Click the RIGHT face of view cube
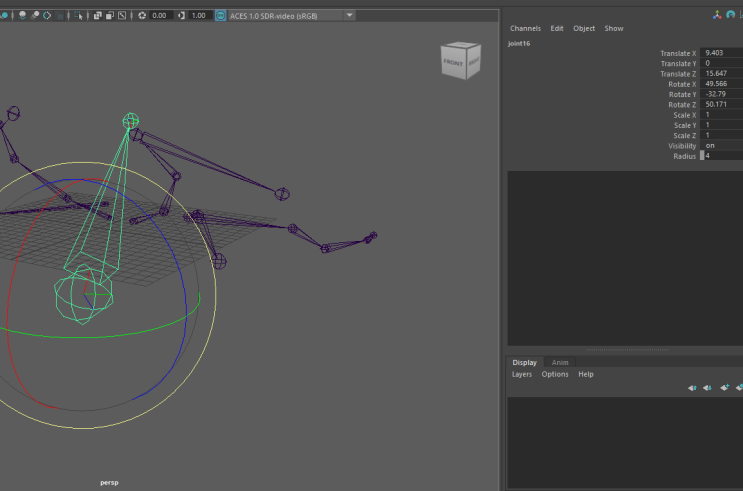This screenshot has width=743, height=491. pos(474,61)
